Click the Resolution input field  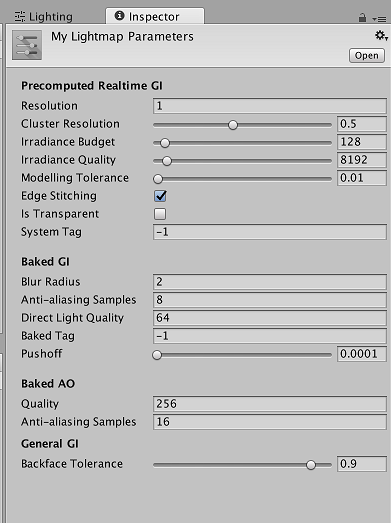click(x=270, y=106)
